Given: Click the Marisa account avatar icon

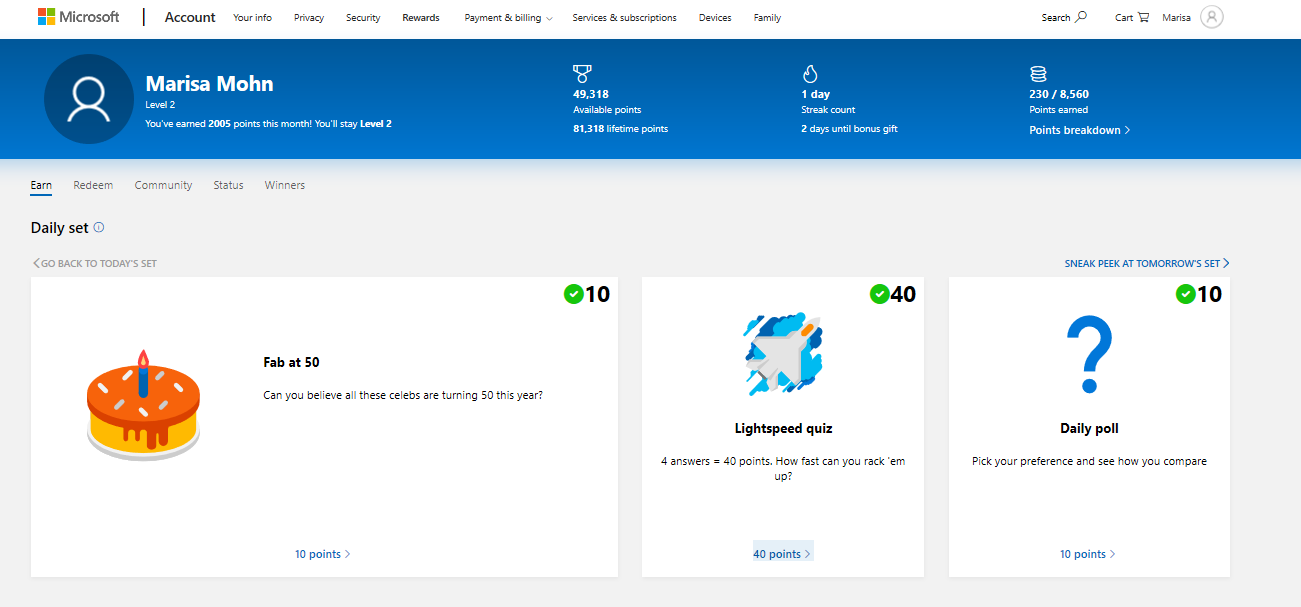Looking at the screenshot, I should (1211, 17).
